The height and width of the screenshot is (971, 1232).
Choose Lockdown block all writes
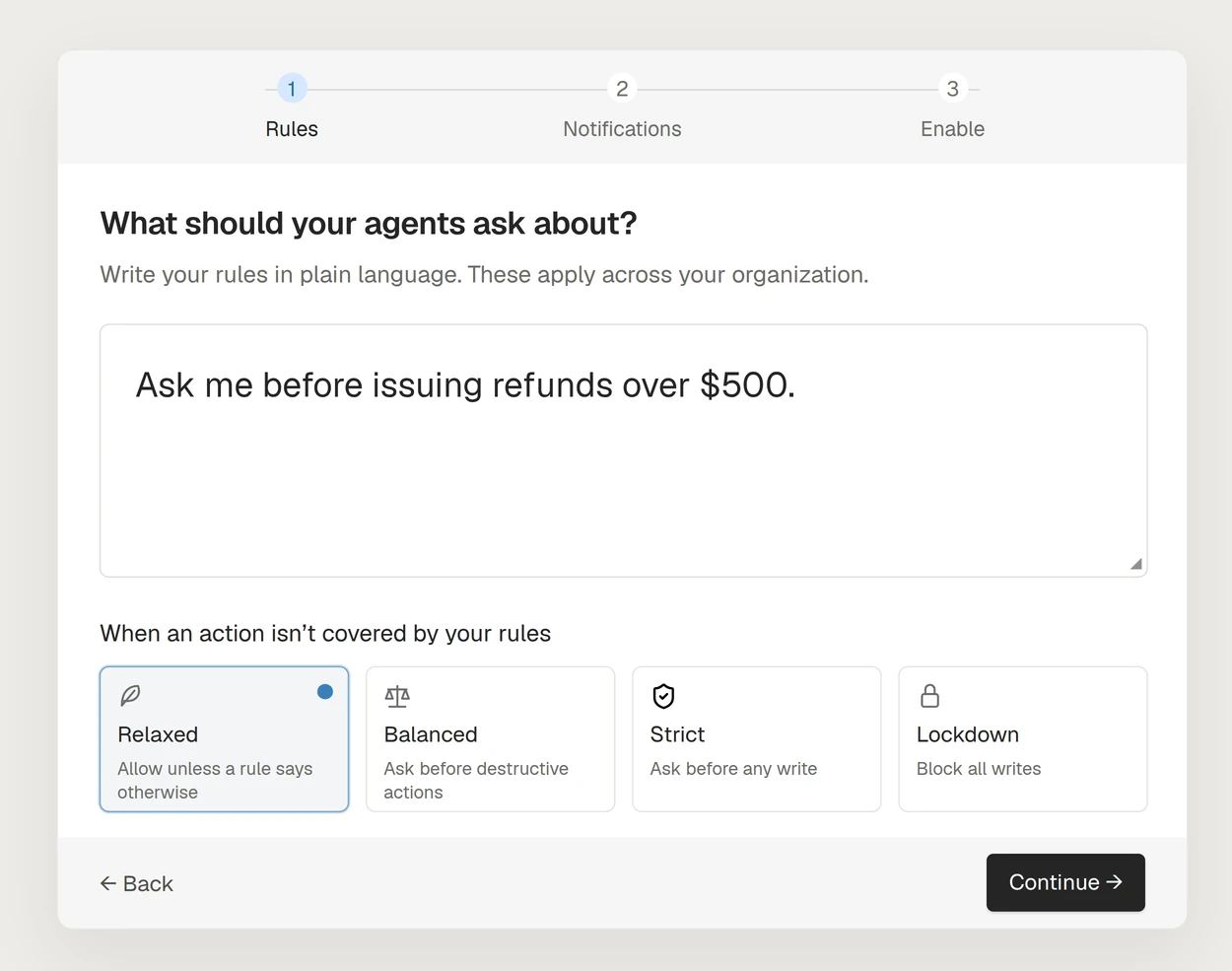[1023, 739]
